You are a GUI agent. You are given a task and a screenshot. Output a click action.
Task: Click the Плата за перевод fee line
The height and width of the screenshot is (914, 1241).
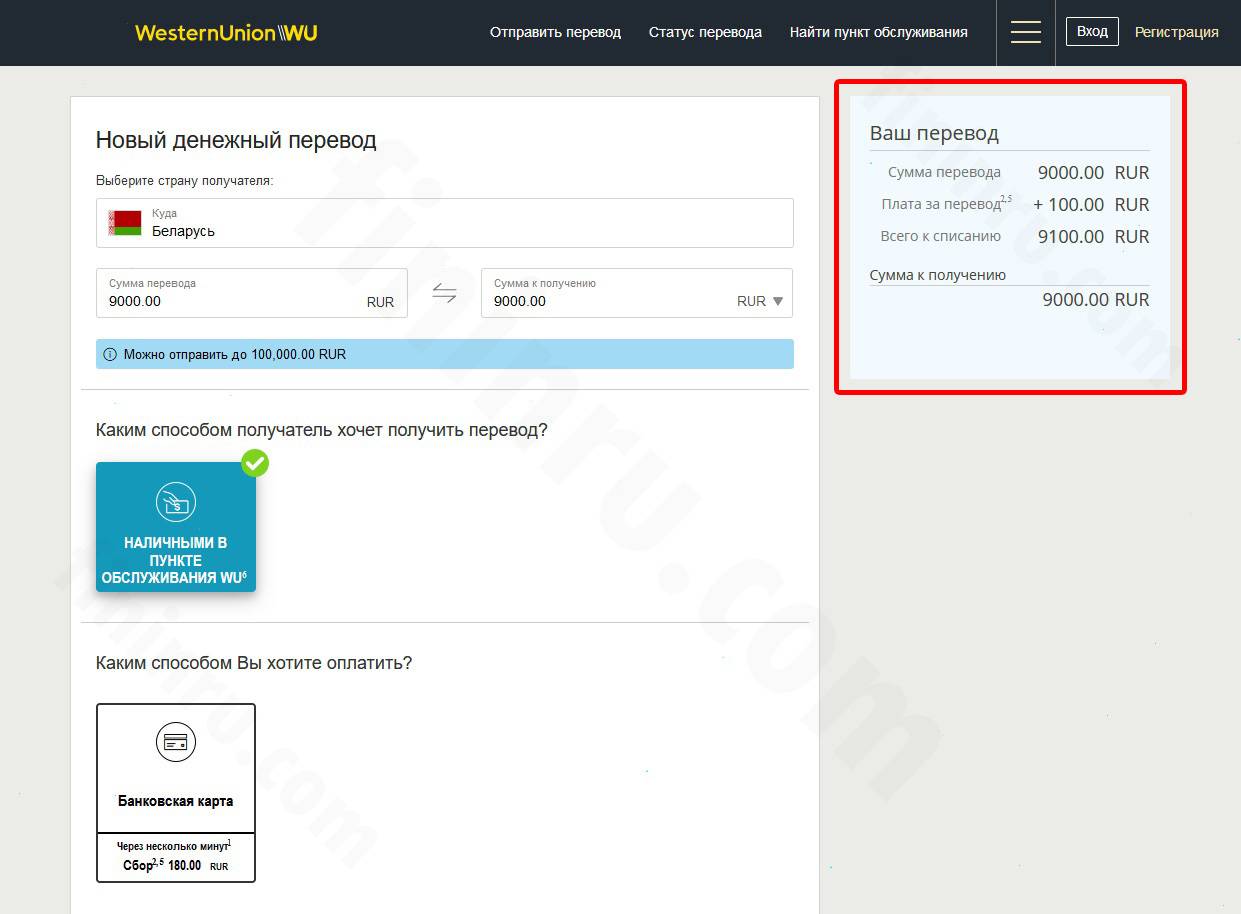coord(1010,204)
